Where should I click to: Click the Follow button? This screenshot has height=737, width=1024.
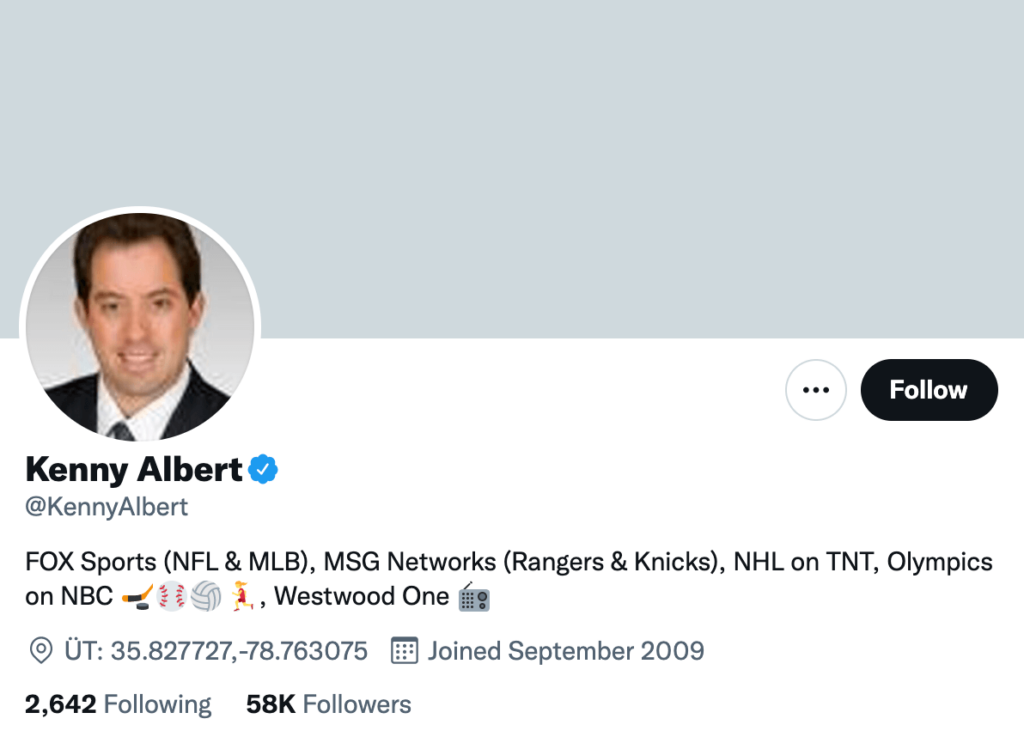pos(928,390)
